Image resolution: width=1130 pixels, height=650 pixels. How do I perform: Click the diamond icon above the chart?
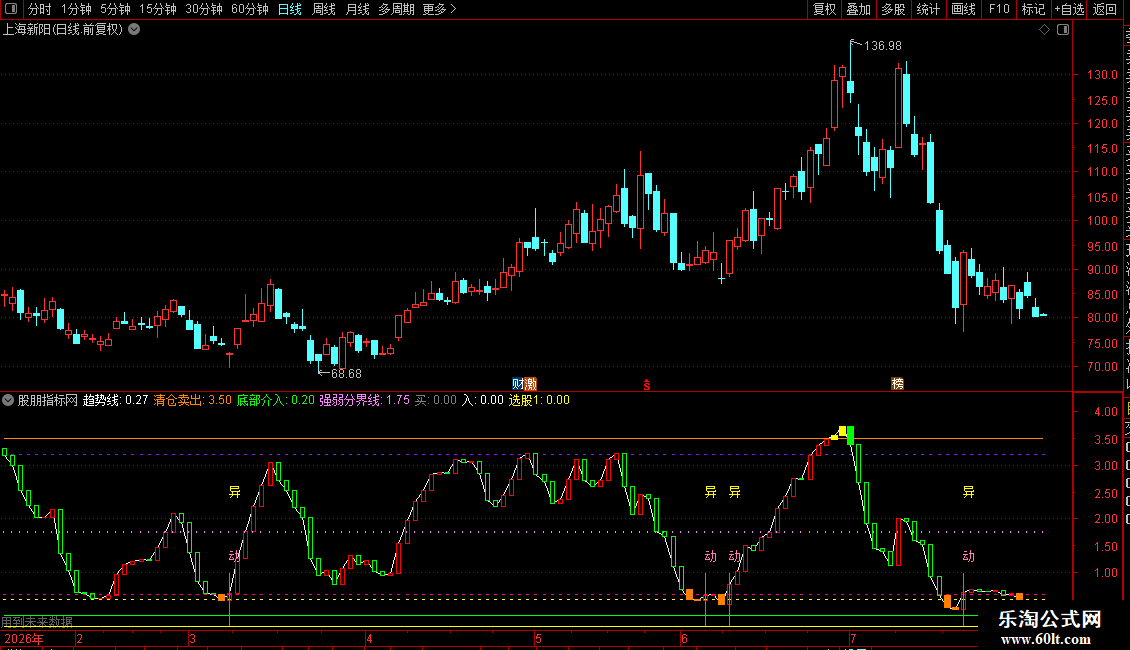[1044, 30]
